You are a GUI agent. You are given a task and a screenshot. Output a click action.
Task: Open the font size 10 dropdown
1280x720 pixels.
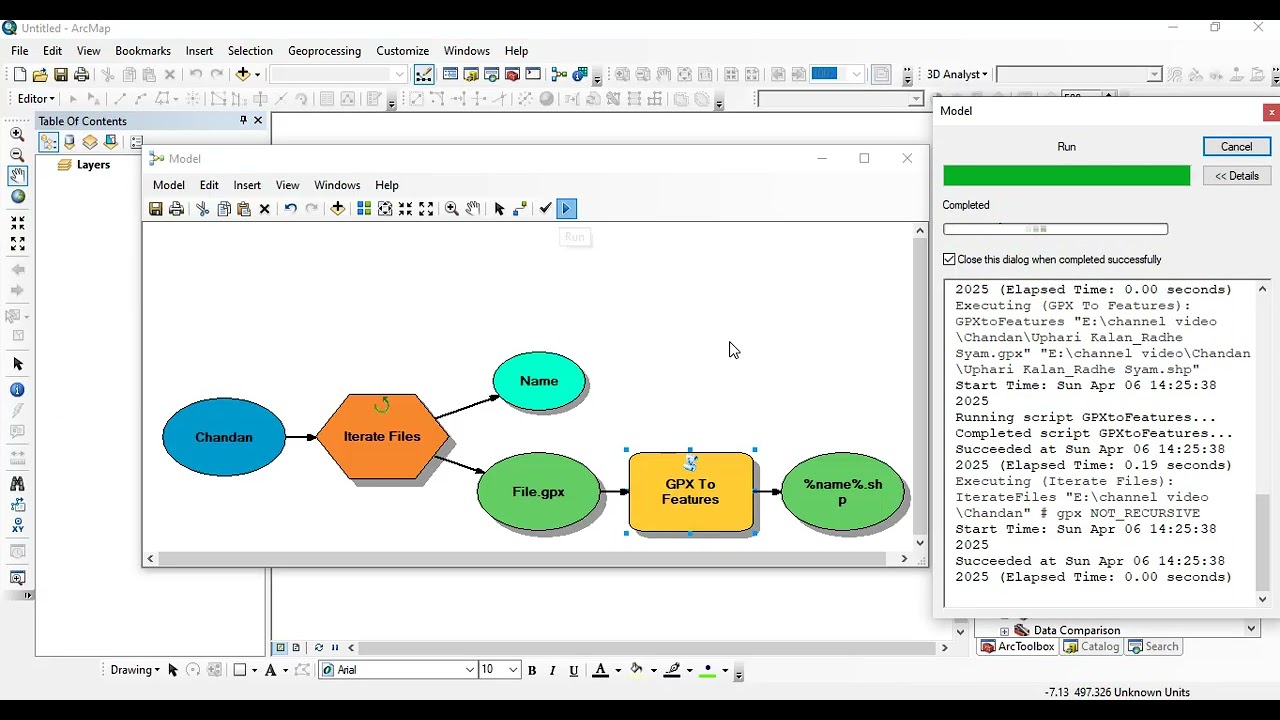(513, 670)
